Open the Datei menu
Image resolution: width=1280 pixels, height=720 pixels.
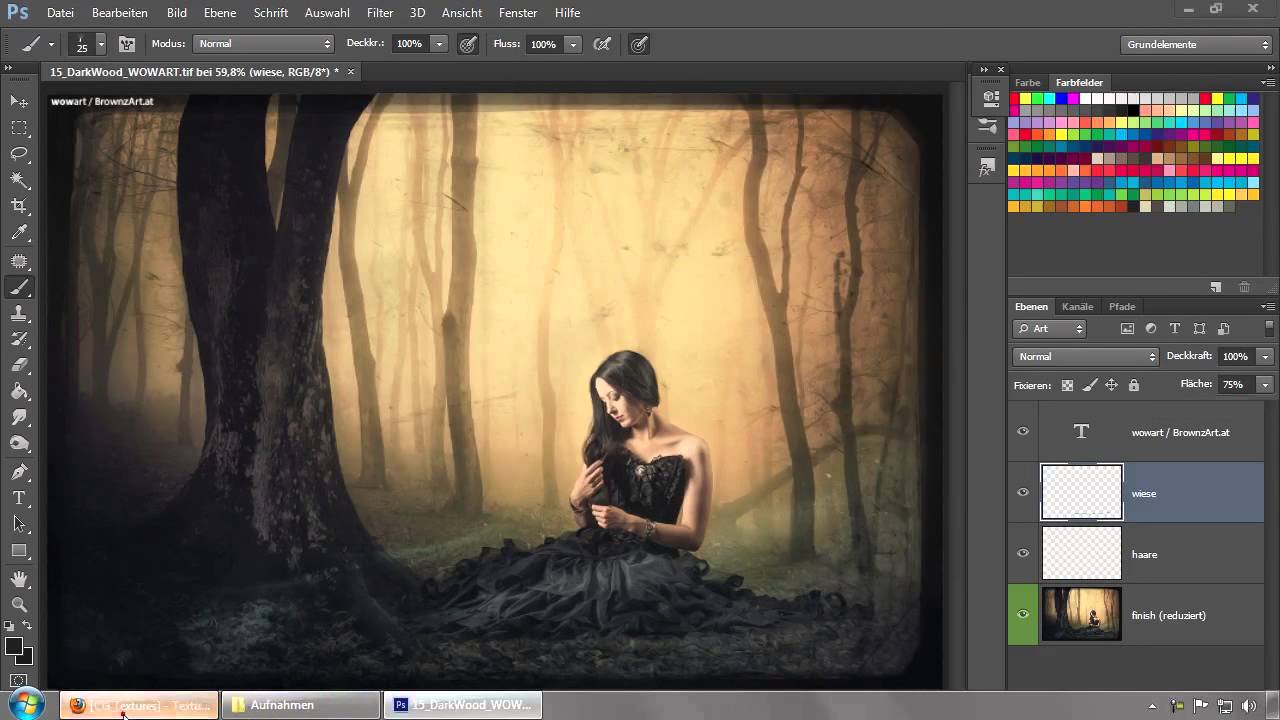coord(60,13)
